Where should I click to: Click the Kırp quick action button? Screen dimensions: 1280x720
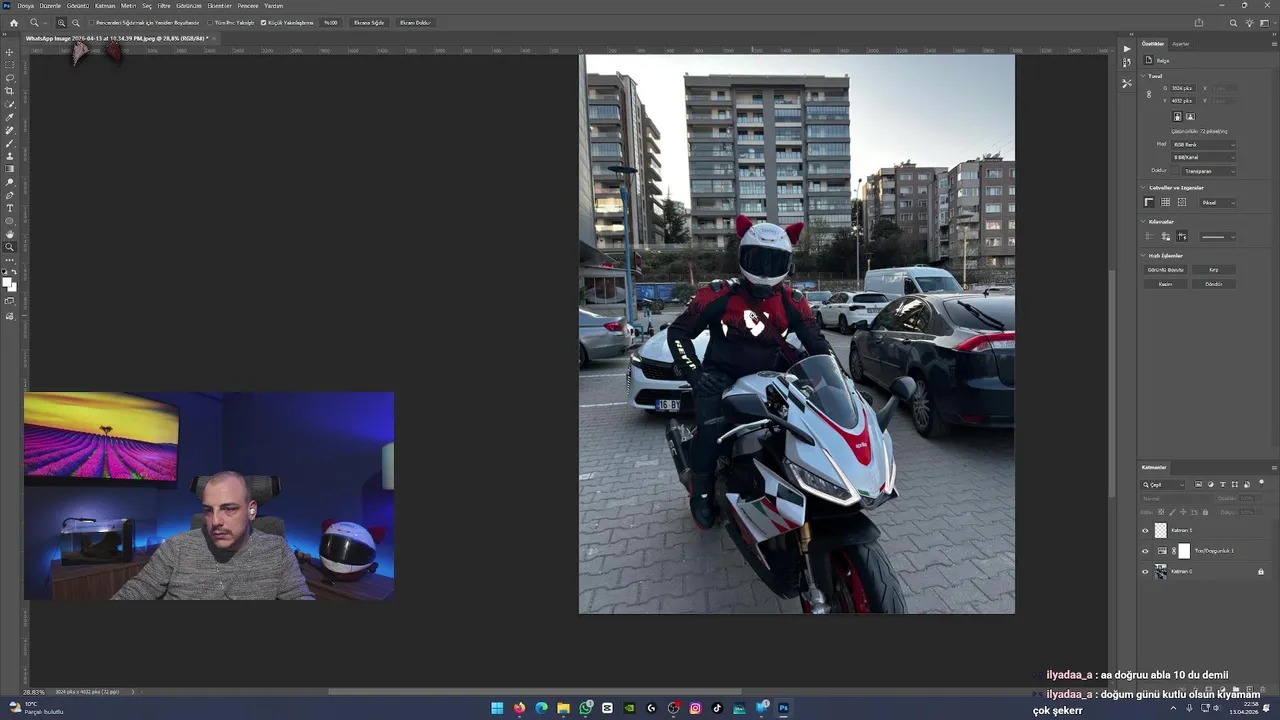coord(1214,270)
